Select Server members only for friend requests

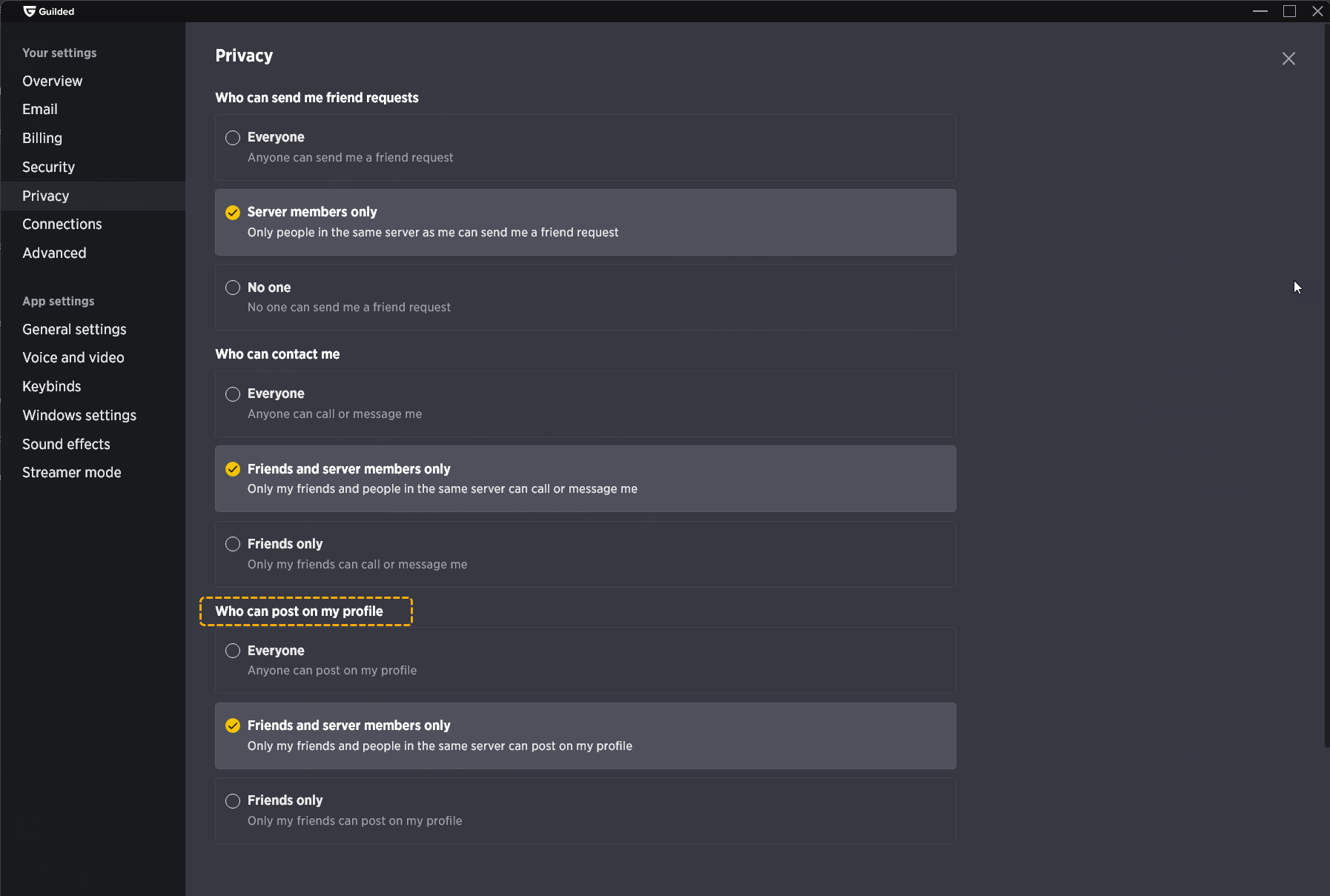point(585,222)
